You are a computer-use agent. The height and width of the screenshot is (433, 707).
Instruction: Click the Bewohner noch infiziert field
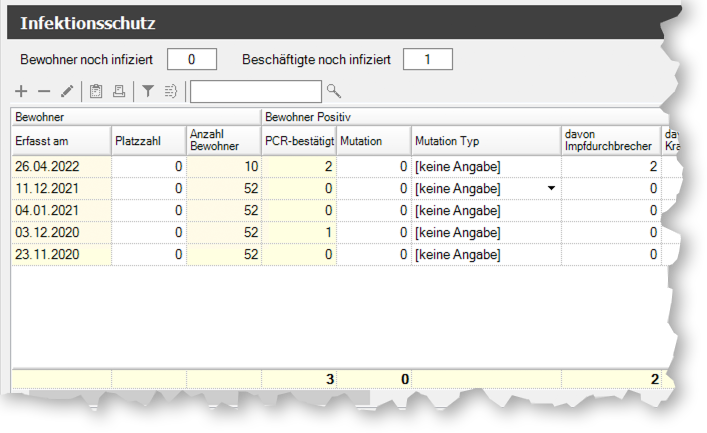point(192,60)
